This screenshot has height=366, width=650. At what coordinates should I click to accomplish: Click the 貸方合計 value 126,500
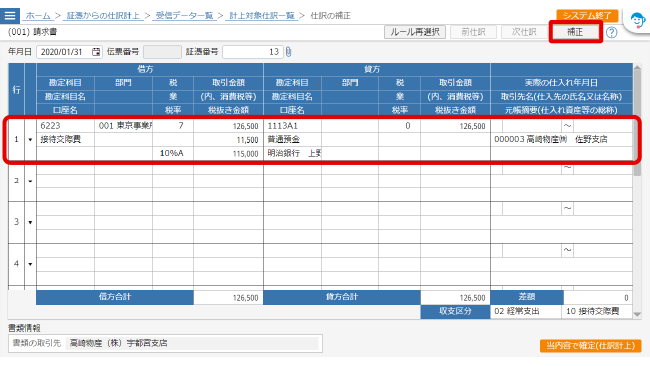coord(455,298)
